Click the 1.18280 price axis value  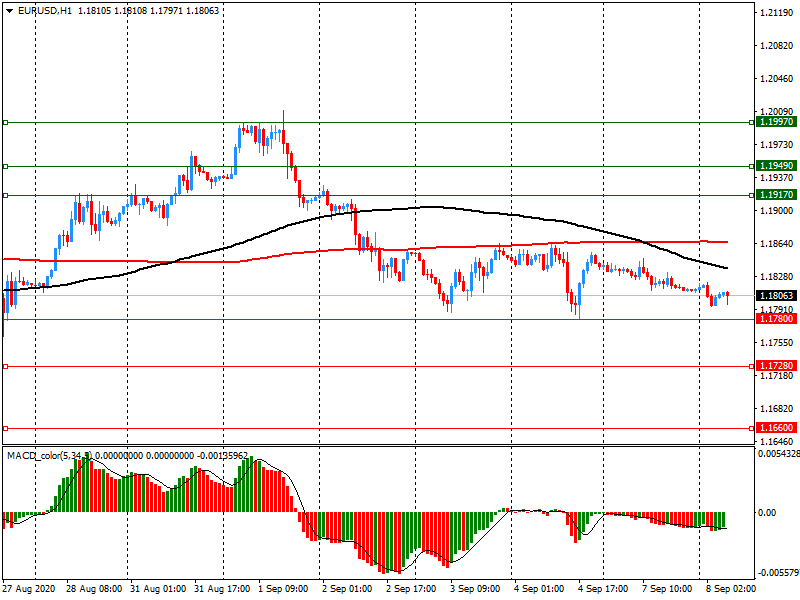[777, 277]
